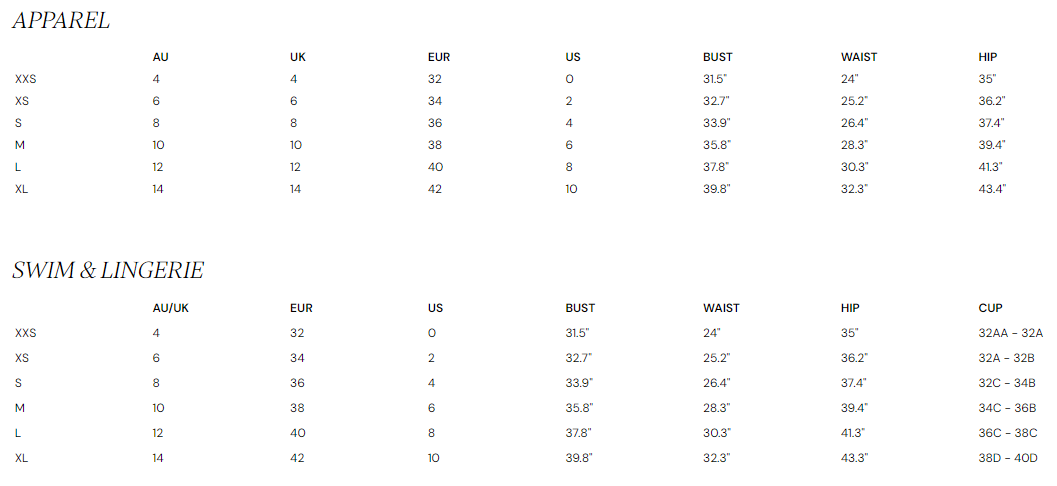Click the 32AA - 32A cup size
Image resolution: width=1057 pixels, height=486 pixels.
coord(1010,333)
